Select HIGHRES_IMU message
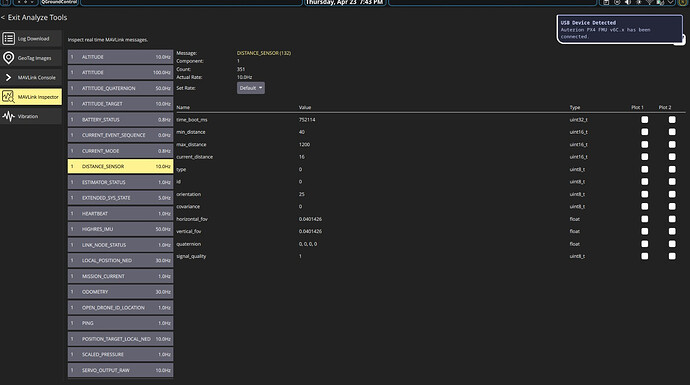This screenshot has width=690, height=385. tap(120, 229)
